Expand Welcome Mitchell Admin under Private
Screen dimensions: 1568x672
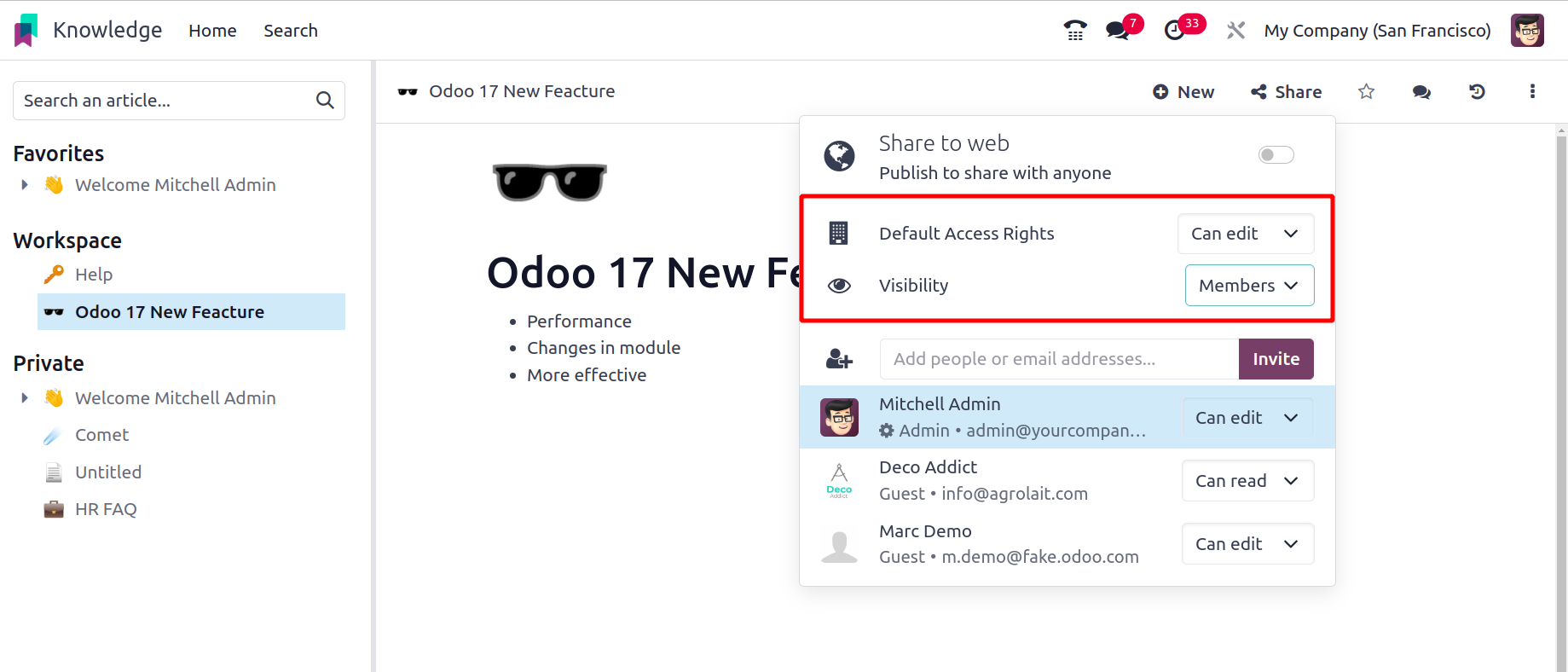pyautogui.click(x=25, y=398)
